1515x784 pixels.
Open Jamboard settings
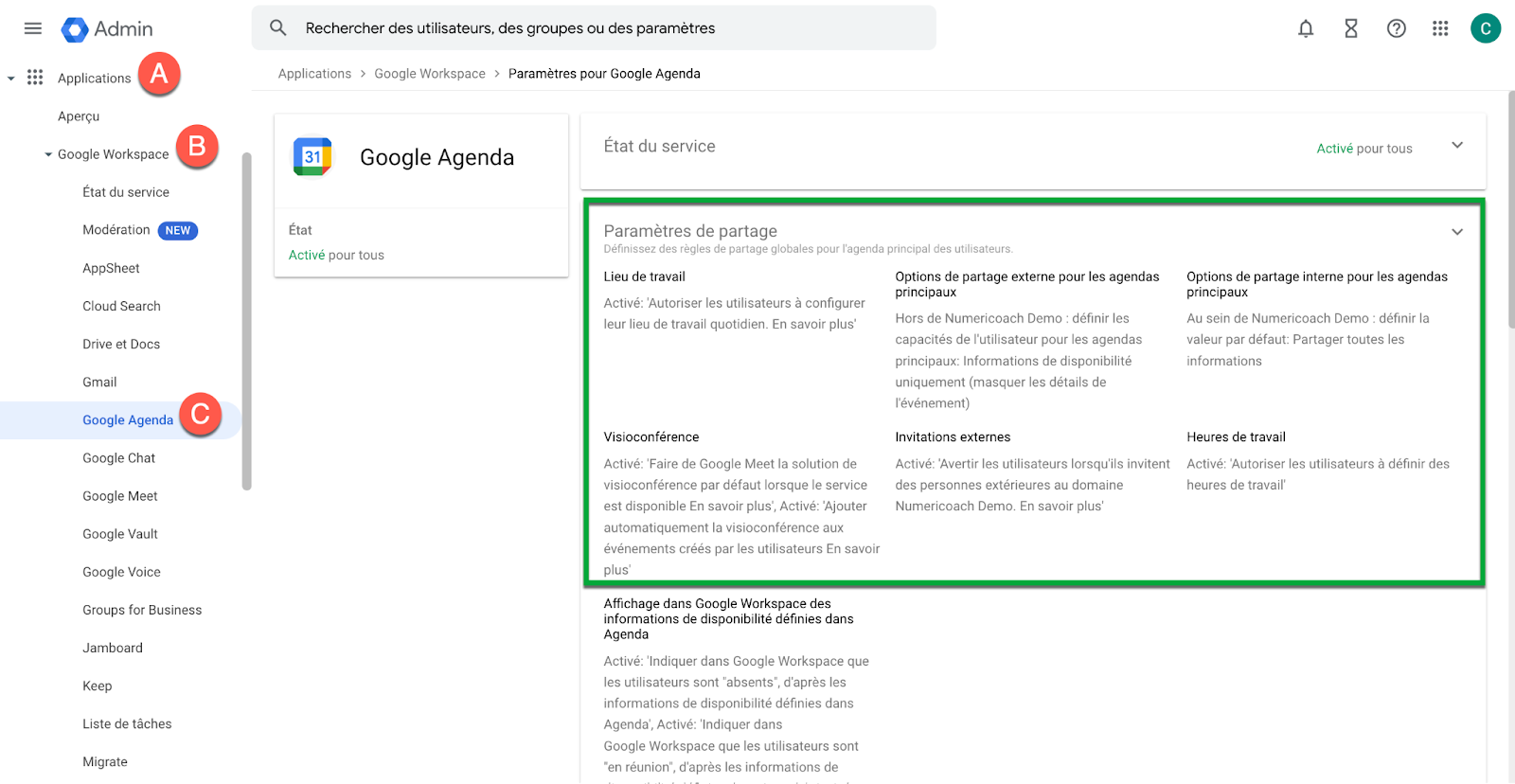point(113,647)
